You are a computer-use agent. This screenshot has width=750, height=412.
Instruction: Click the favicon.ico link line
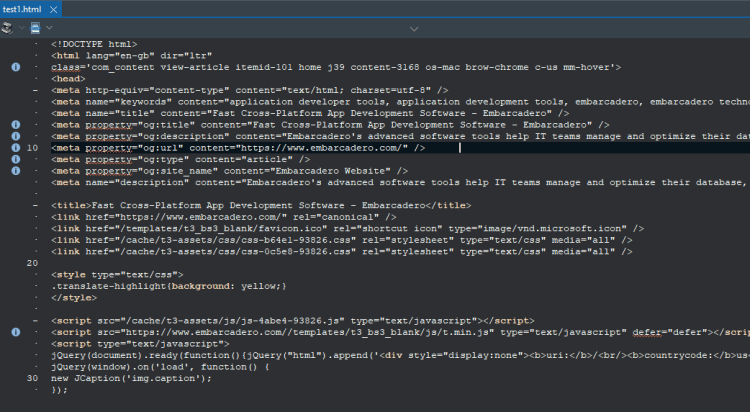point(347,228)
